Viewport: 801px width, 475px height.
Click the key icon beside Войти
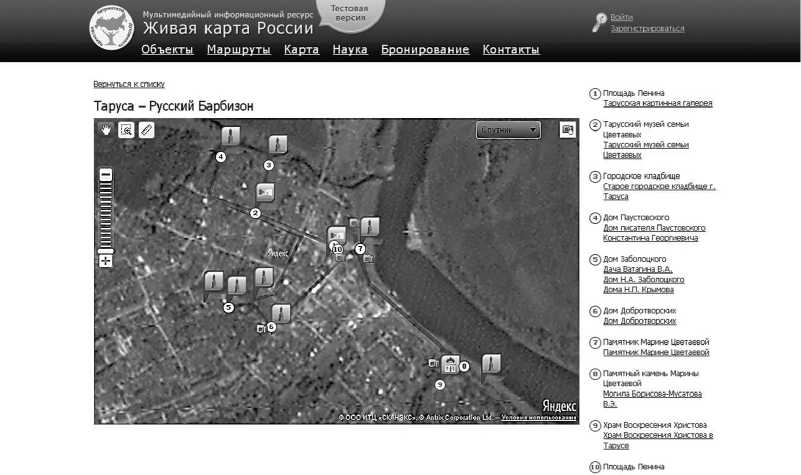[x=599, y=22]
